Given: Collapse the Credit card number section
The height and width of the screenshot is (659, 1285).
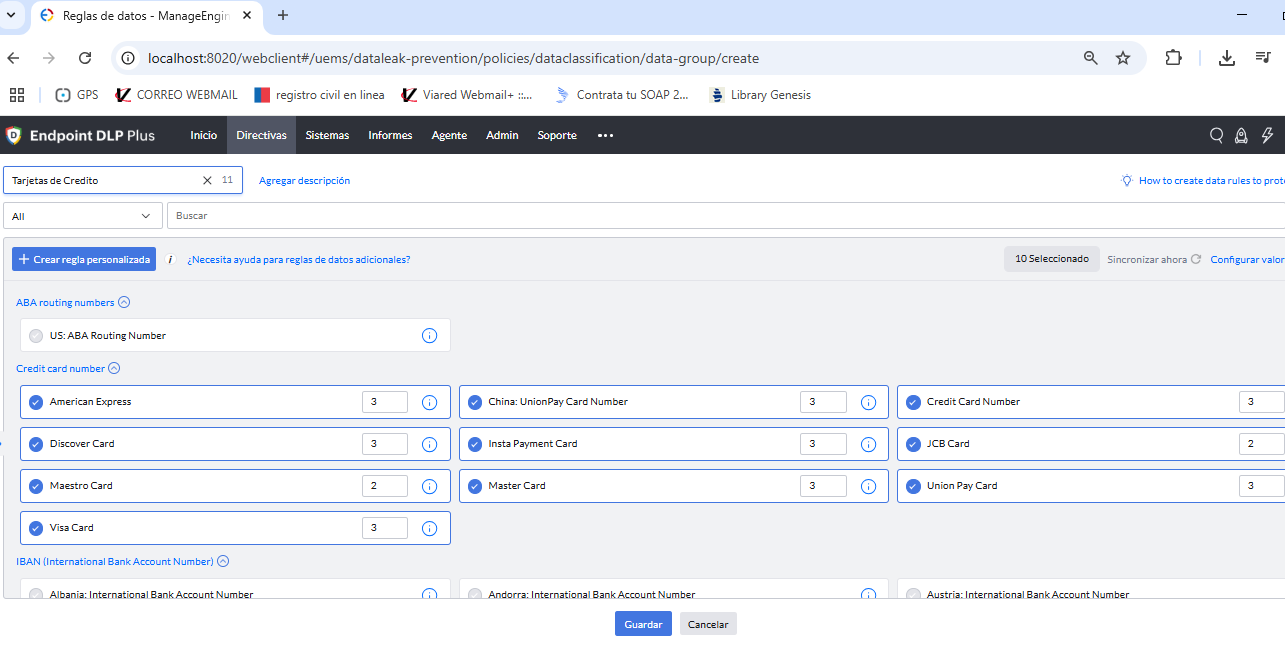Looking at the screenshot, I should point(114,369).
